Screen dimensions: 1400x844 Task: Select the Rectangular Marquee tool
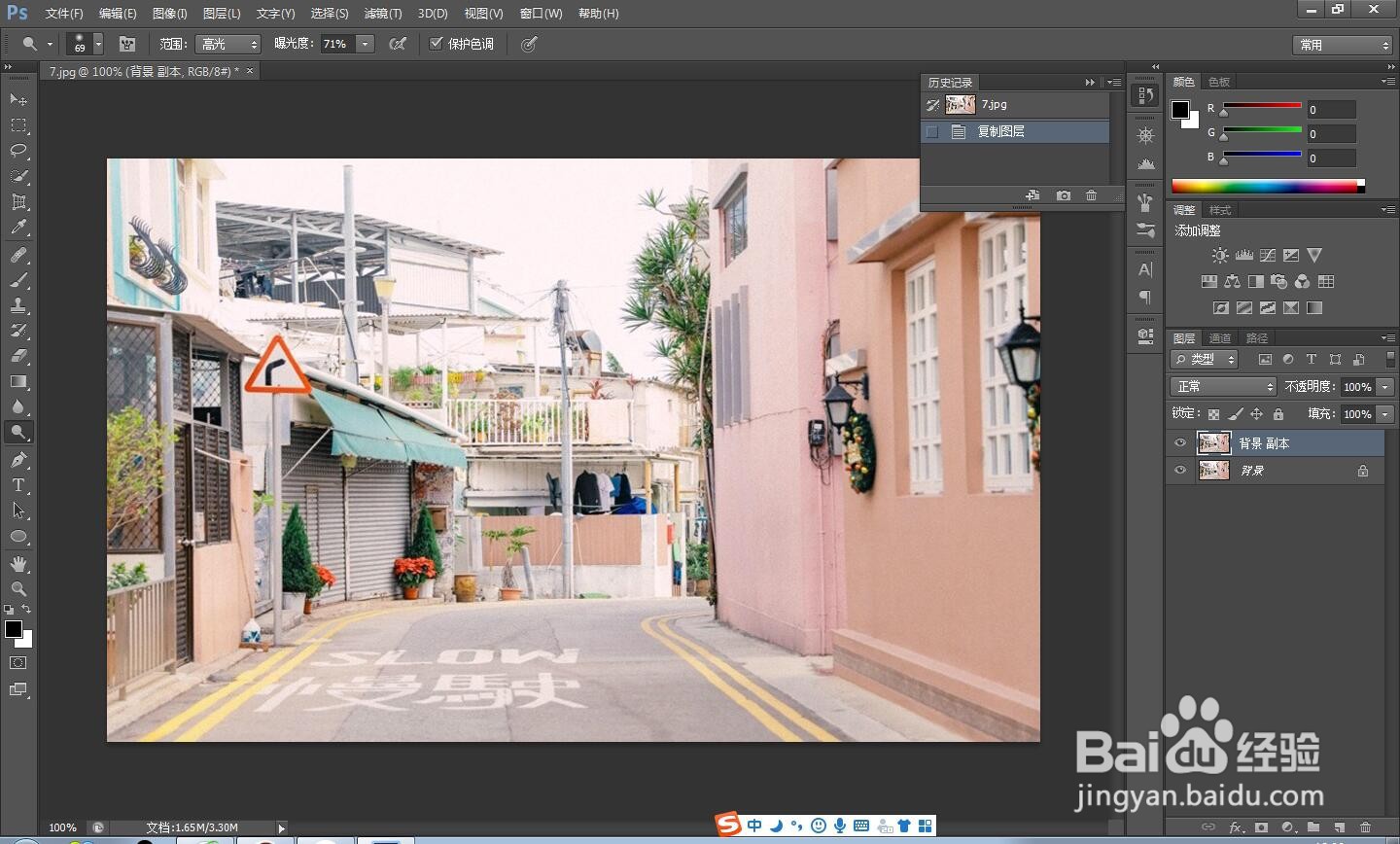click(17, 125)
